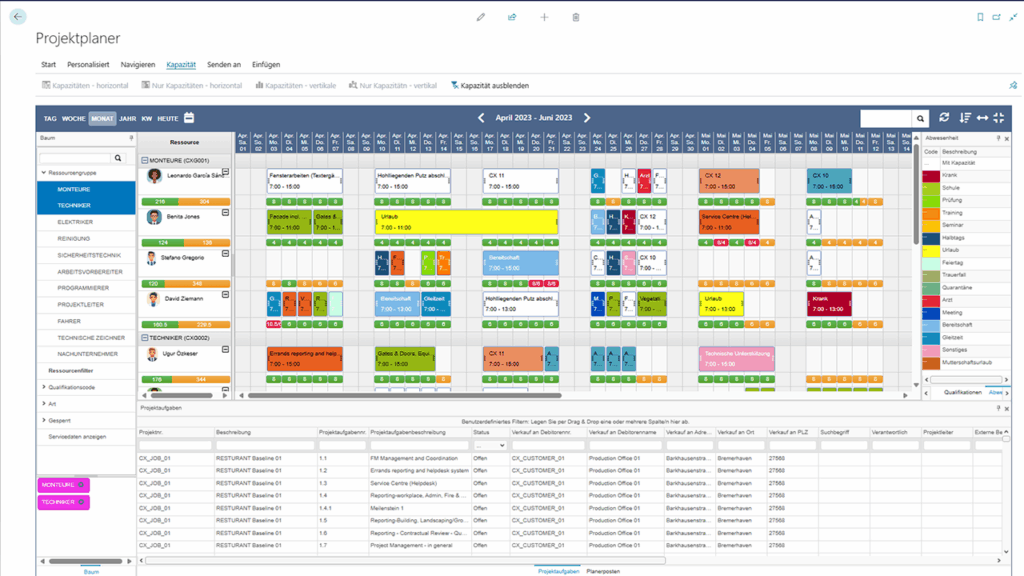
Task: Open the calendar date picker icon
Action: (x=188, y=118)
